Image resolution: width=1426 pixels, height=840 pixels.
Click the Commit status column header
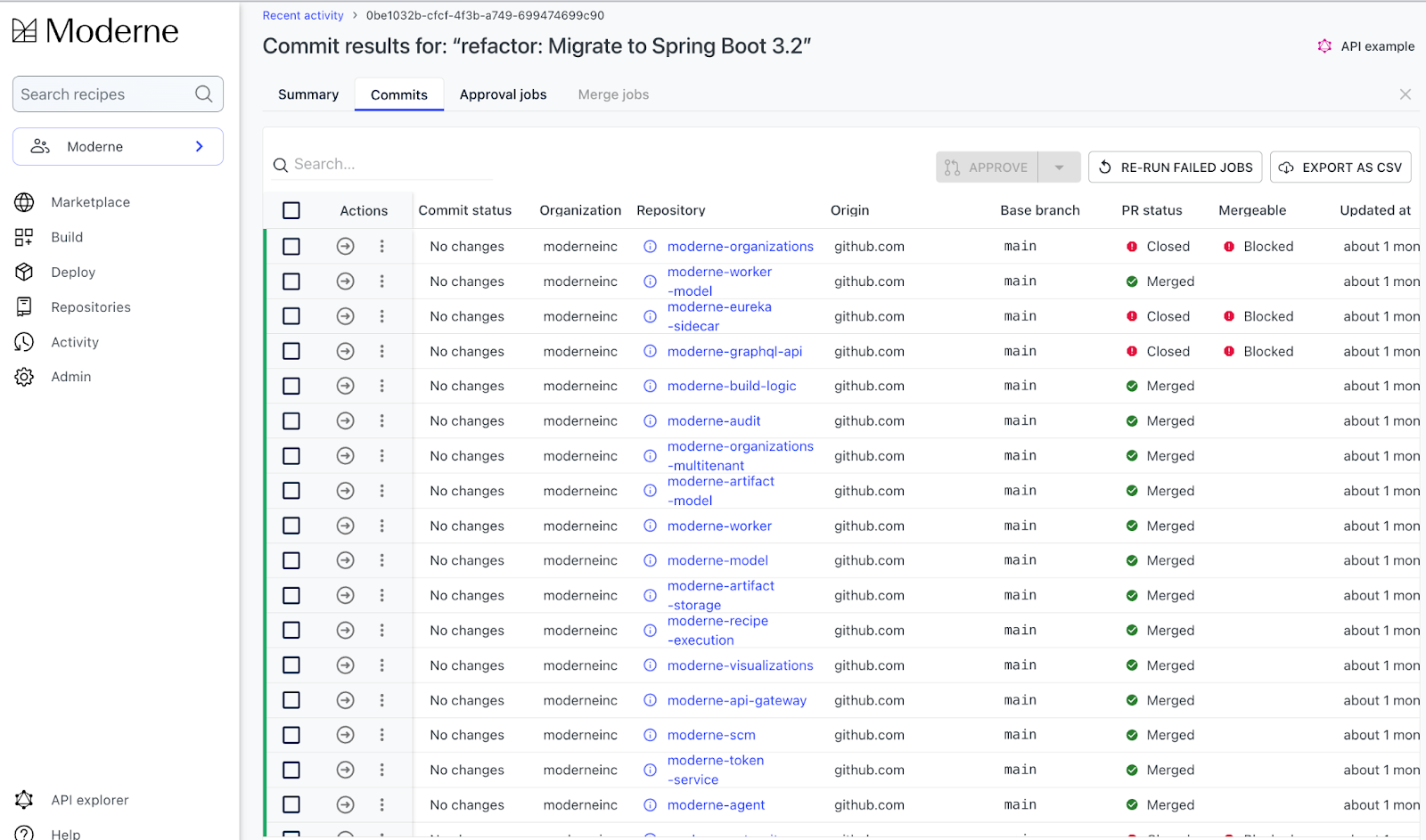coord(465,210)
